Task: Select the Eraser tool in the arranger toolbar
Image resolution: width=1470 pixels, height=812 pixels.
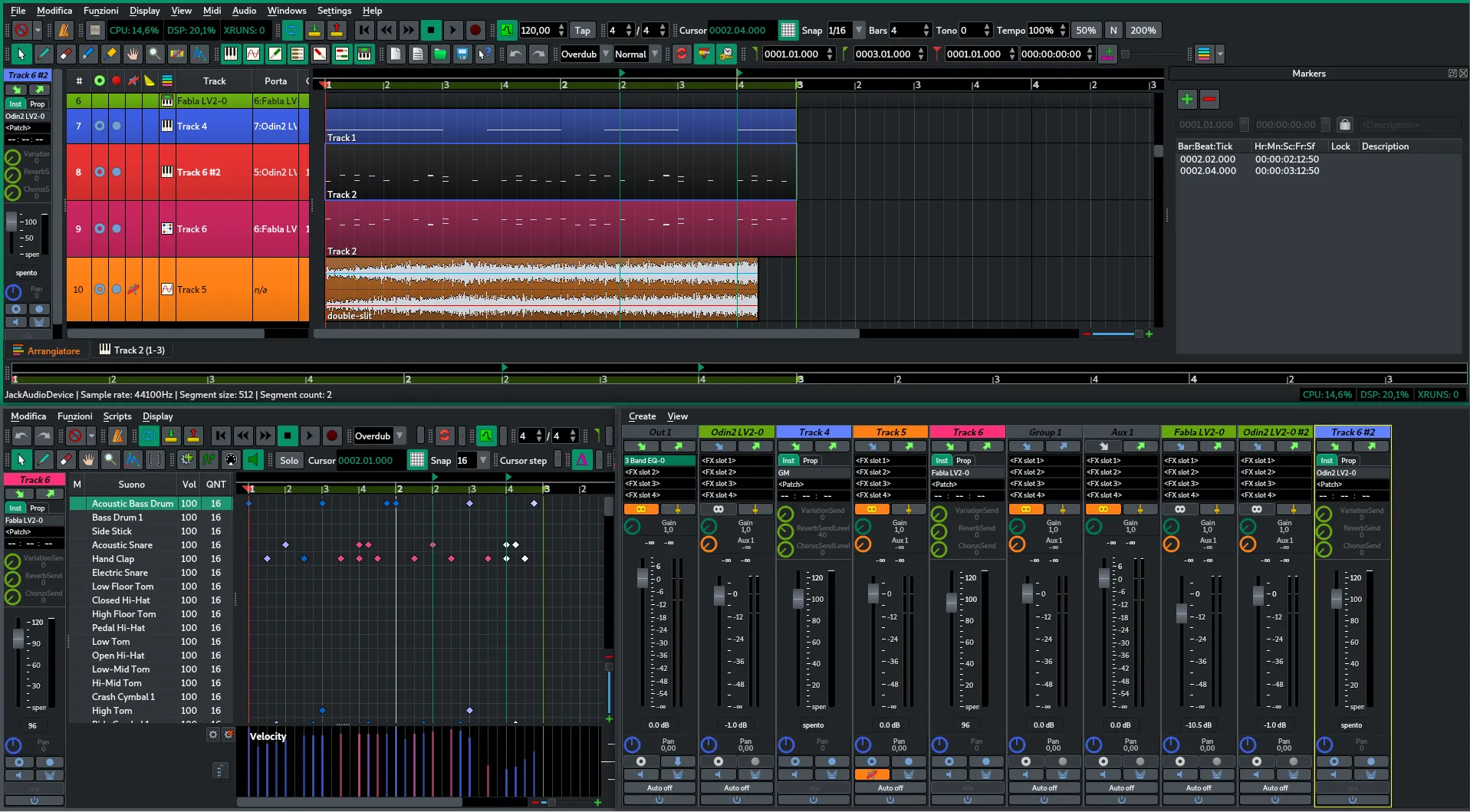Action: (x=66, y=54)
